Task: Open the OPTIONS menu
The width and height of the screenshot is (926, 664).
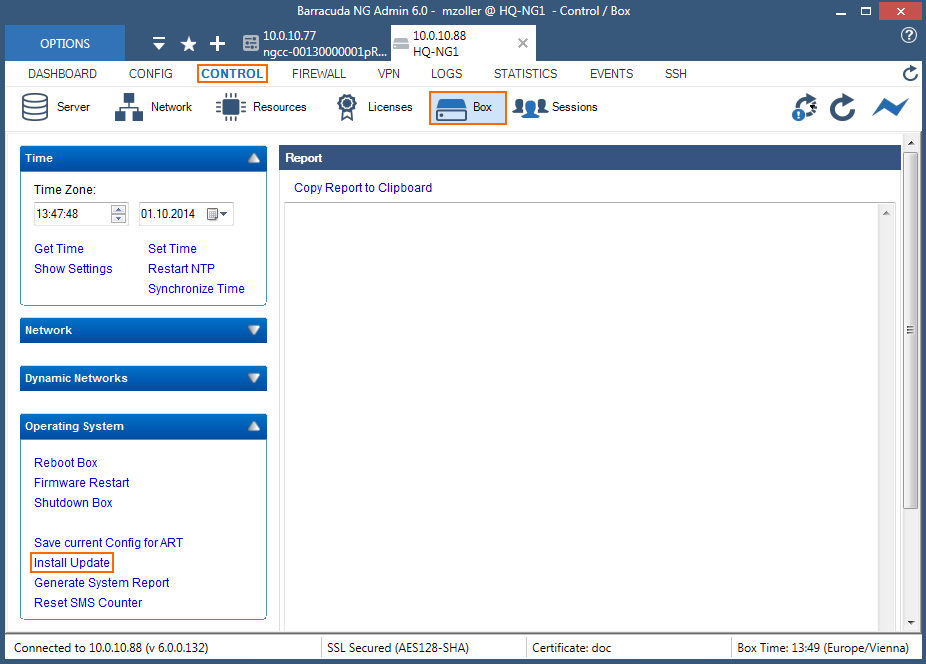Action: pyautogui.click(x=65, y=43)
